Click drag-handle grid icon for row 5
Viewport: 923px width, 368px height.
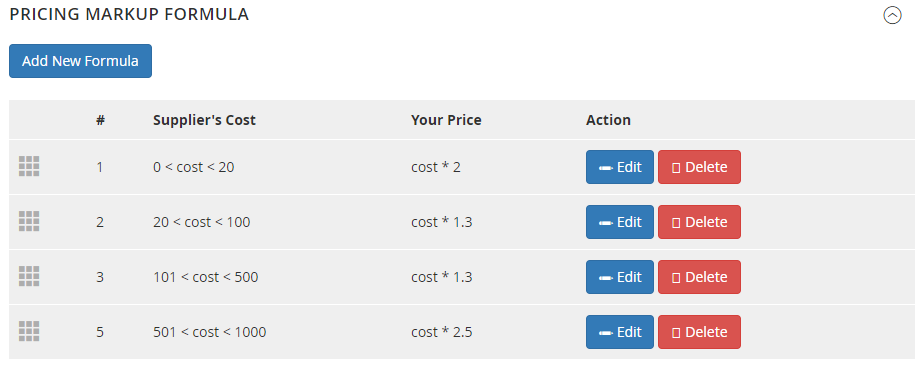point(29,331)
